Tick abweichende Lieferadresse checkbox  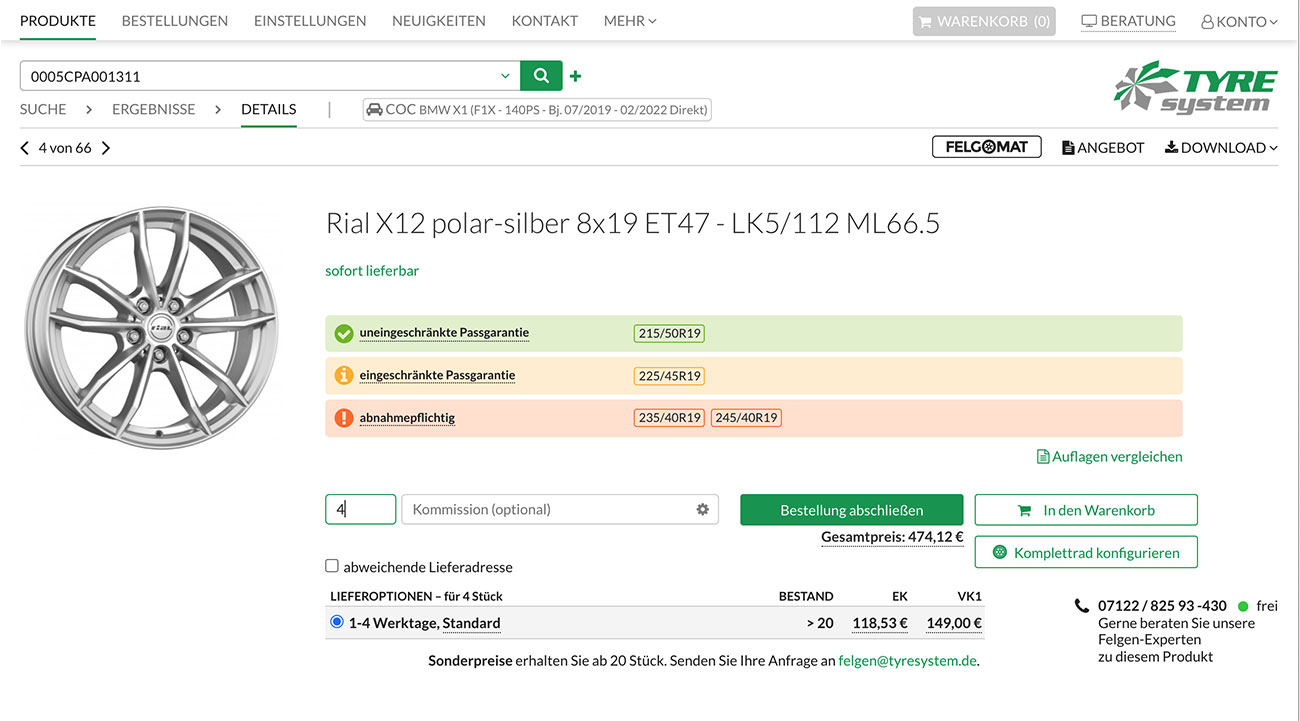coord(332,566)
